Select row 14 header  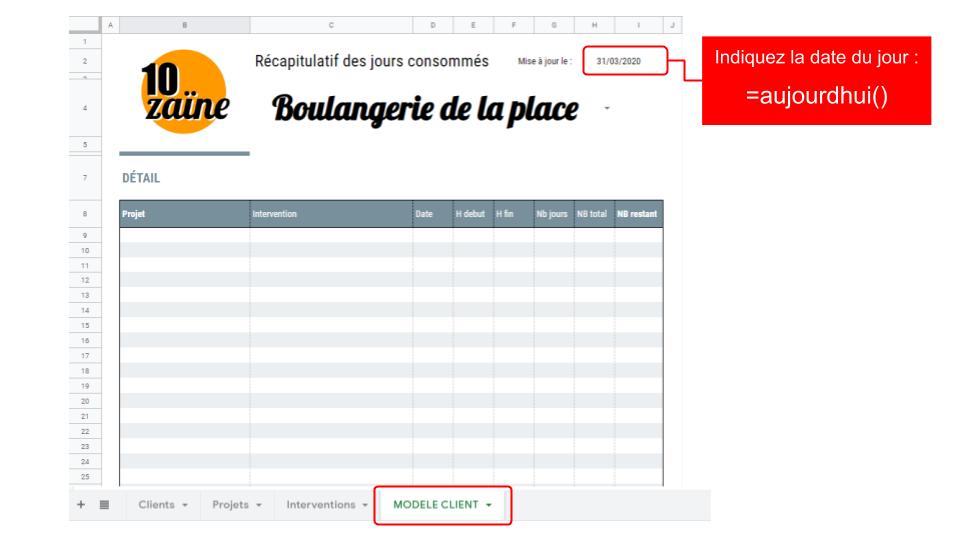point(85,310)
